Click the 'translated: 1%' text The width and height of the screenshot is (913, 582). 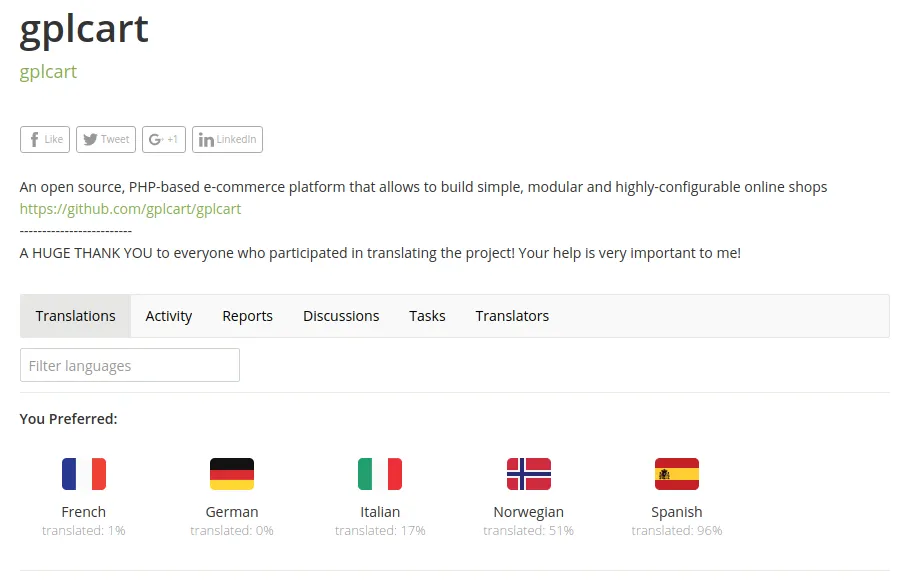click(84, 531)
